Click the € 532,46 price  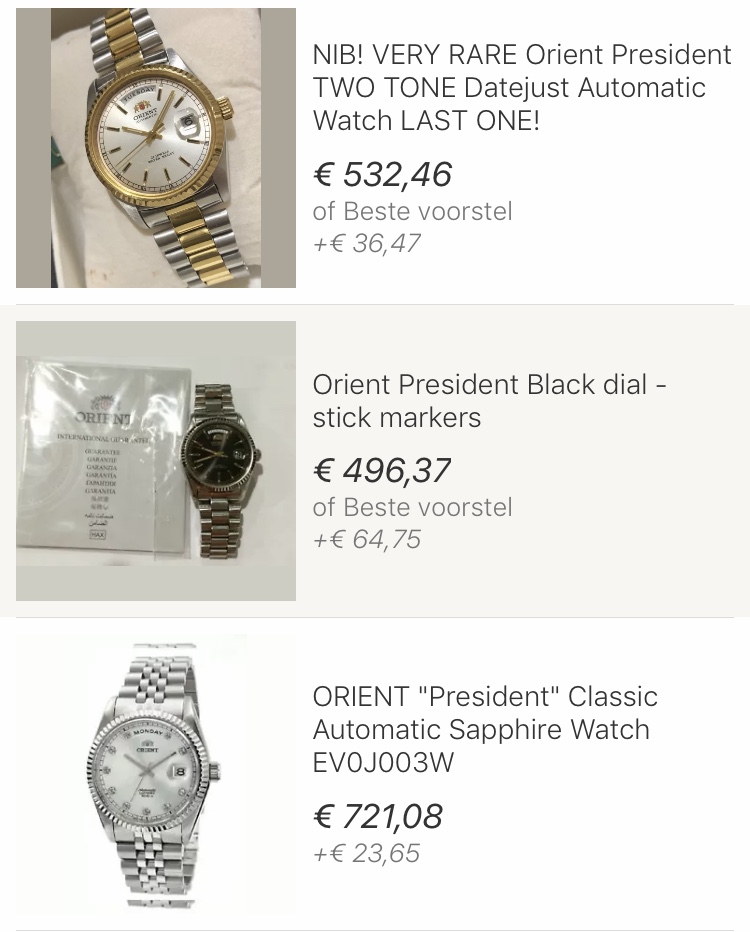pos(383,174)
